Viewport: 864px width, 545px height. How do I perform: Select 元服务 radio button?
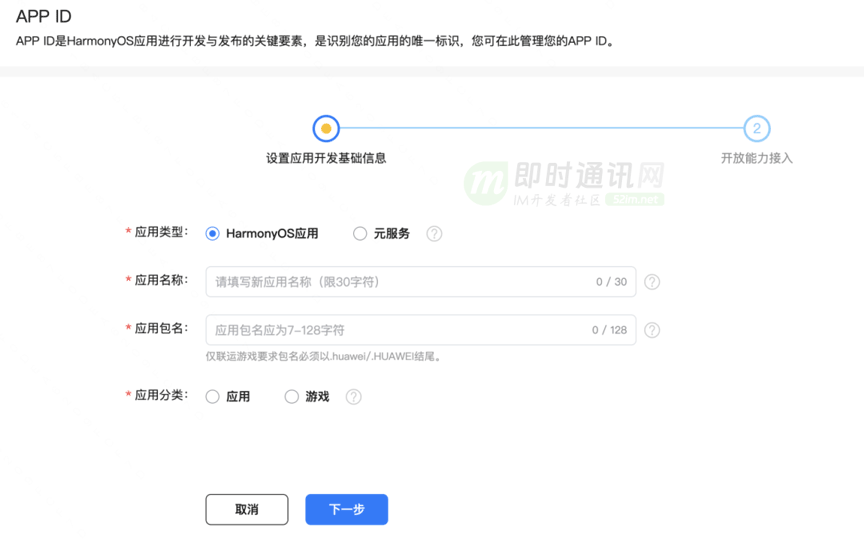coord(360,234)
